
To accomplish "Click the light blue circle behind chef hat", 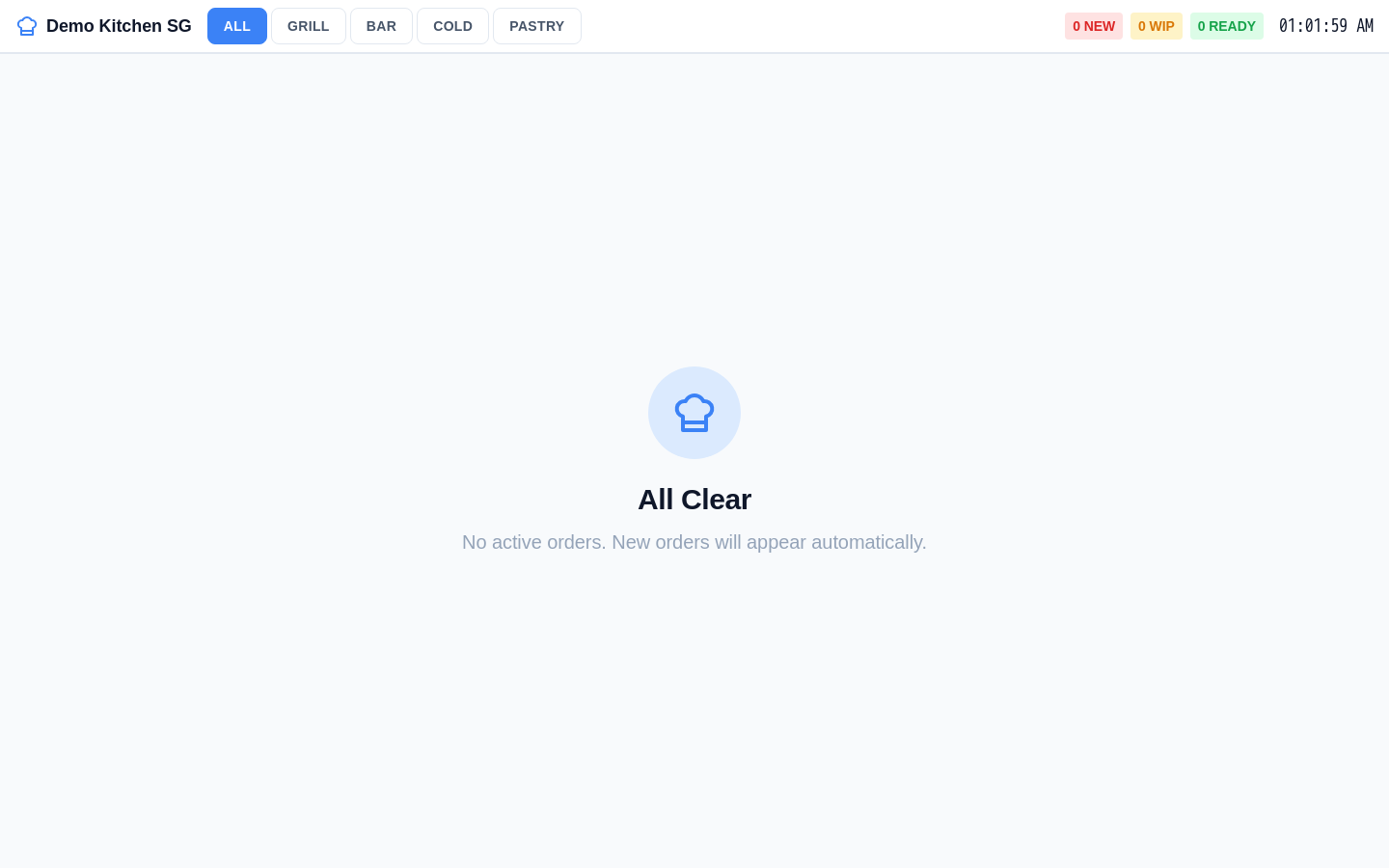I will [694, 413].
